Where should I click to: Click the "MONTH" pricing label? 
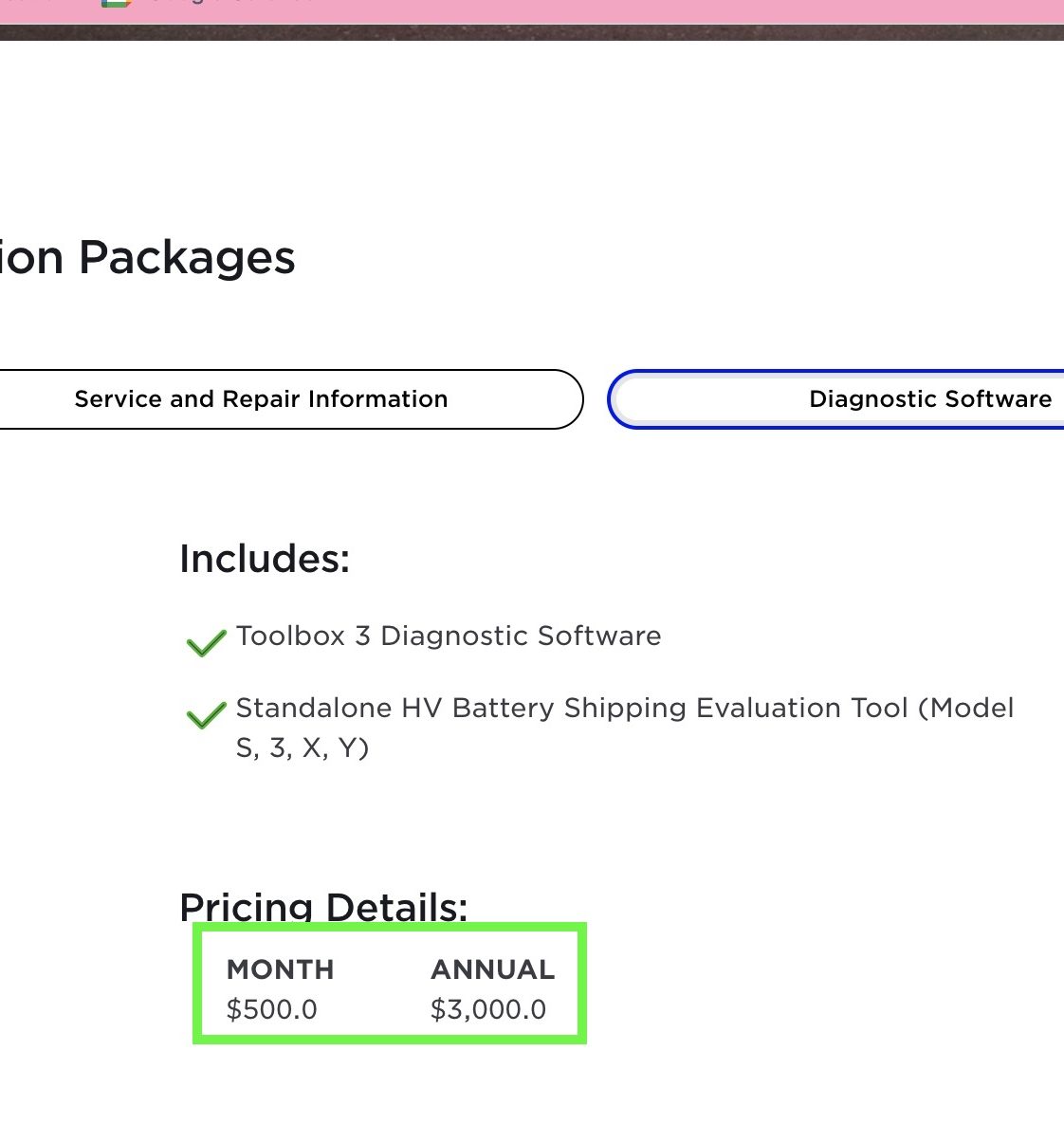[x=281, y=970]
